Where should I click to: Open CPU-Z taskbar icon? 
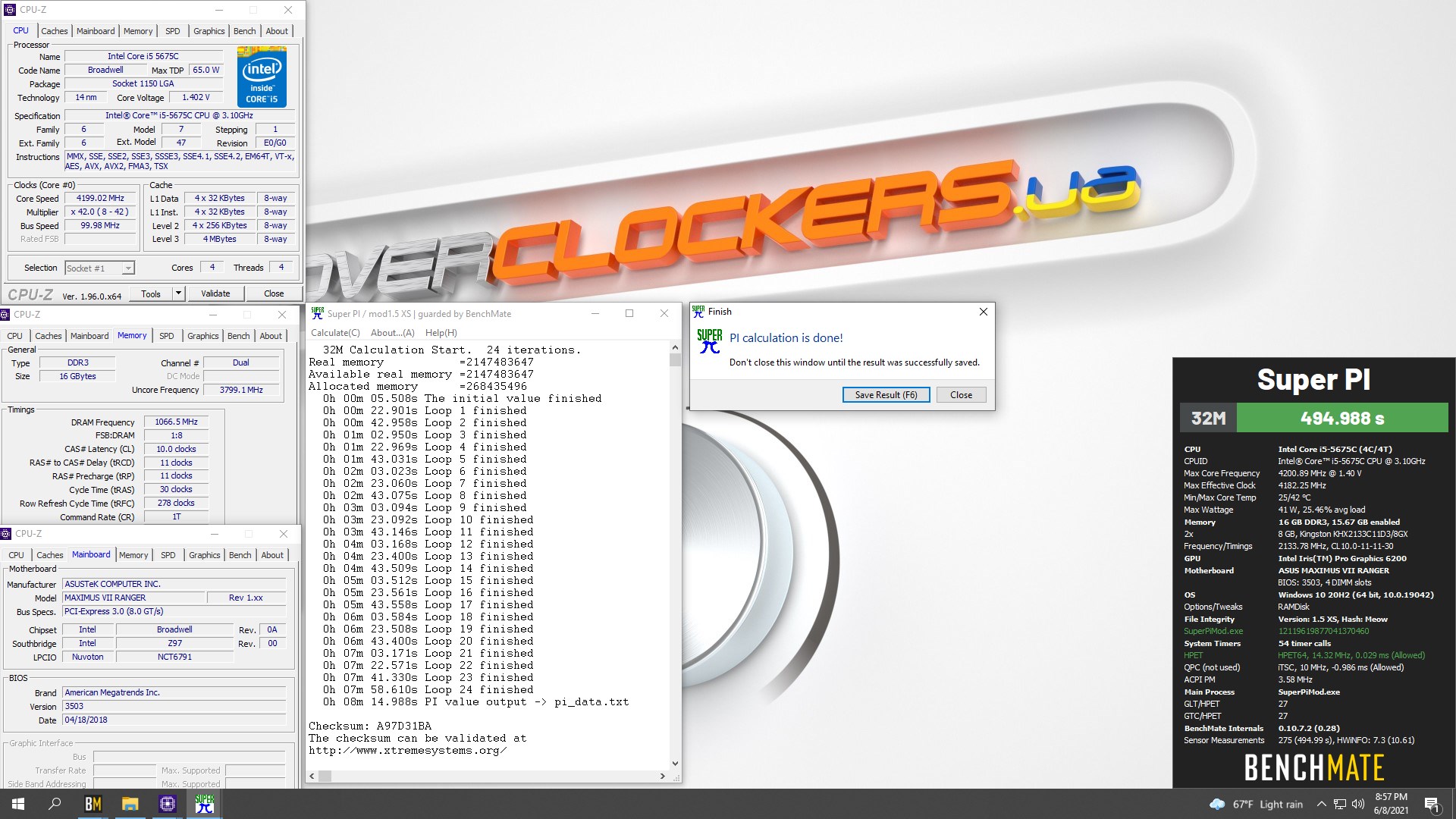click(x=167, y=804)
